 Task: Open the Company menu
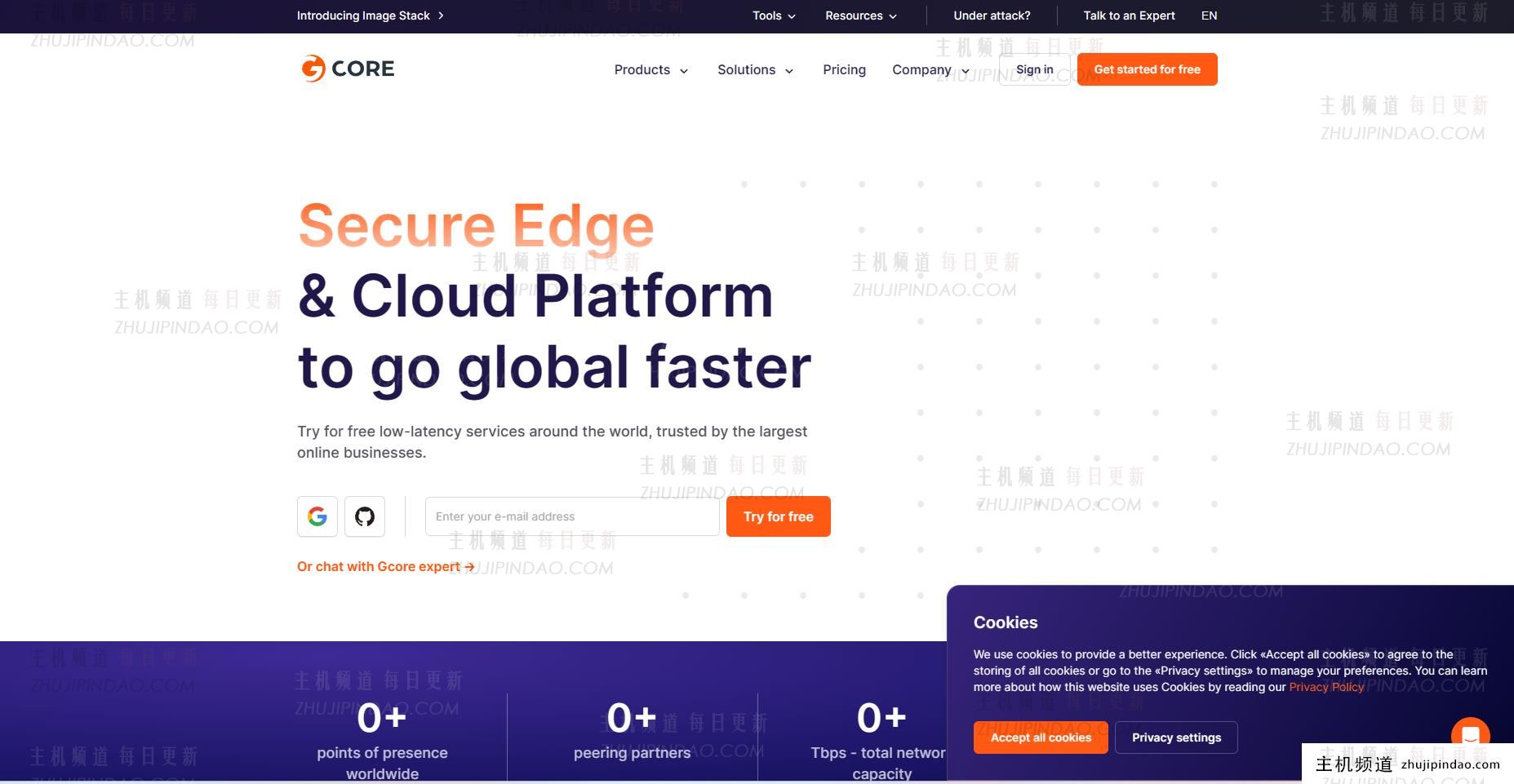(931, 70)
